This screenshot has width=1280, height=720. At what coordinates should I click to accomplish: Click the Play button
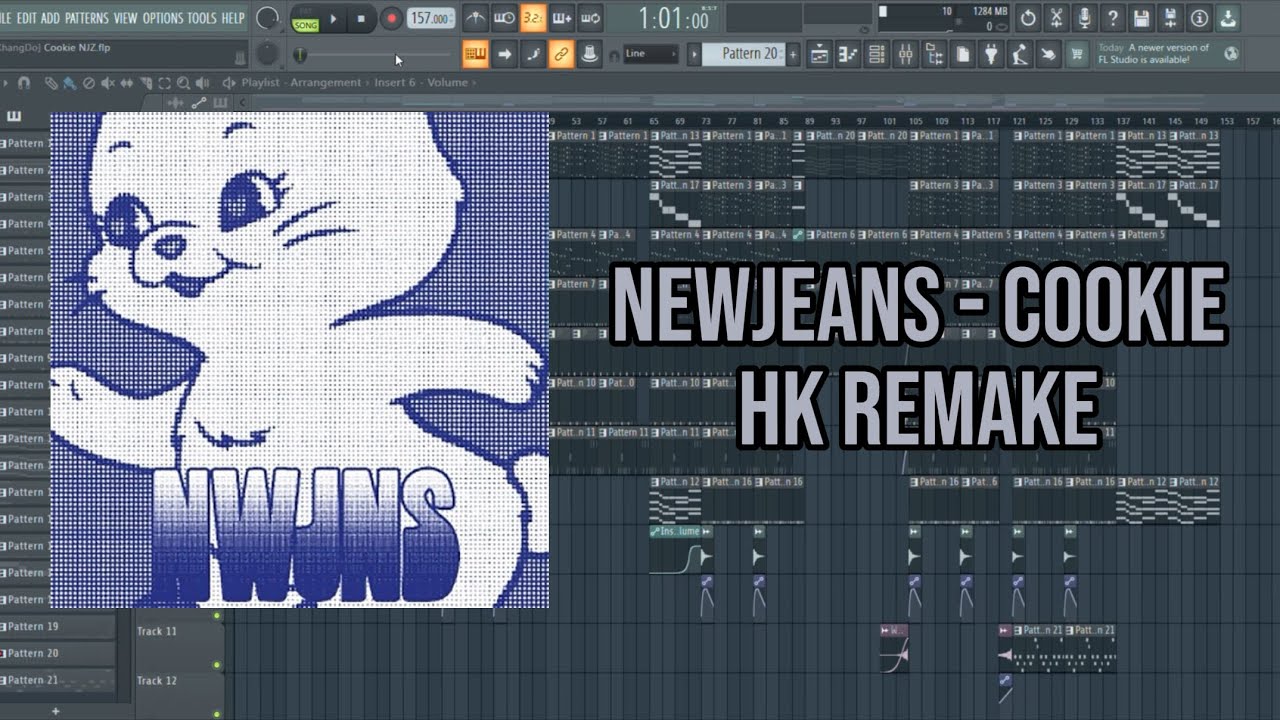(334, 18)
